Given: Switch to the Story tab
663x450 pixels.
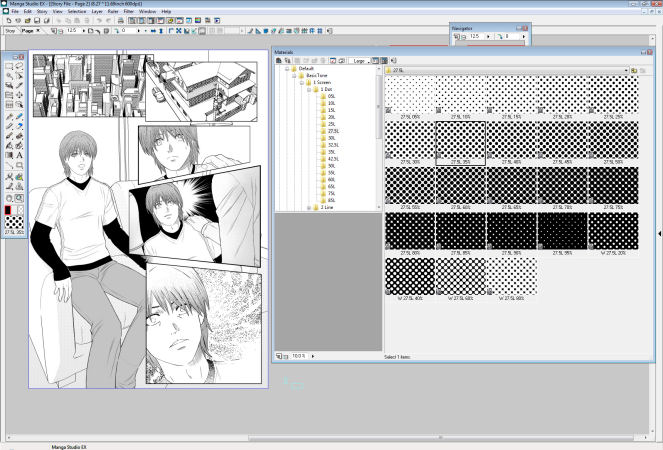Looking at the screenshot, I should 10,31.
